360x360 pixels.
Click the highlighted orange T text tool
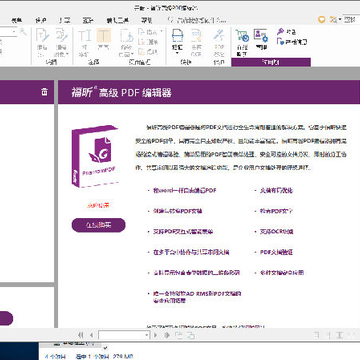[x=104, y=36]
